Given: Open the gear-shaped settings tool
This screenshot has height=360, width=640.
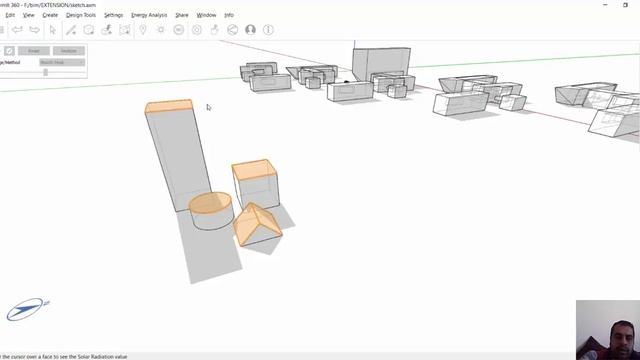Looking at the screenshot, I should pos(197,30).
